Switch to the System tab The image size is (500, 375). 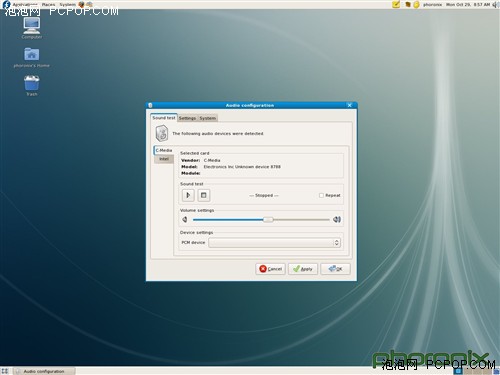point(208,118)
